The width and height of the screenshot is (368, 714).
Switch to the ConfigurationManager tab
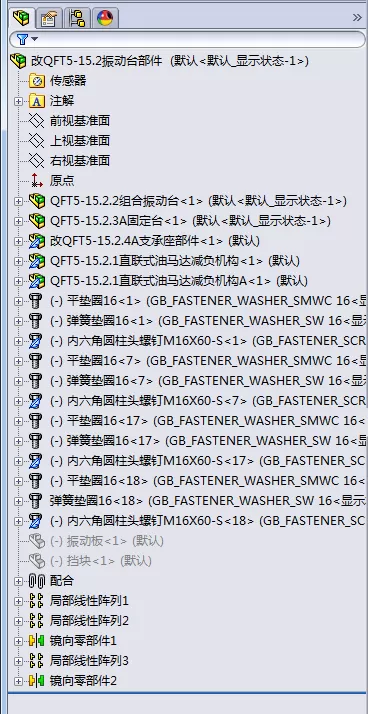pos(77,18)
